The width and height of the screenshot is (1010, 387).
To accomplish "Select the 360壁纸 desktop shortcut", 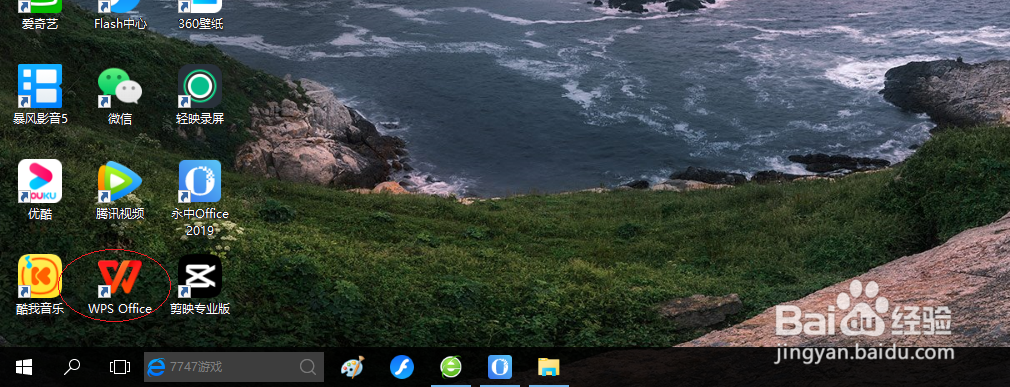I will (200, 15).
